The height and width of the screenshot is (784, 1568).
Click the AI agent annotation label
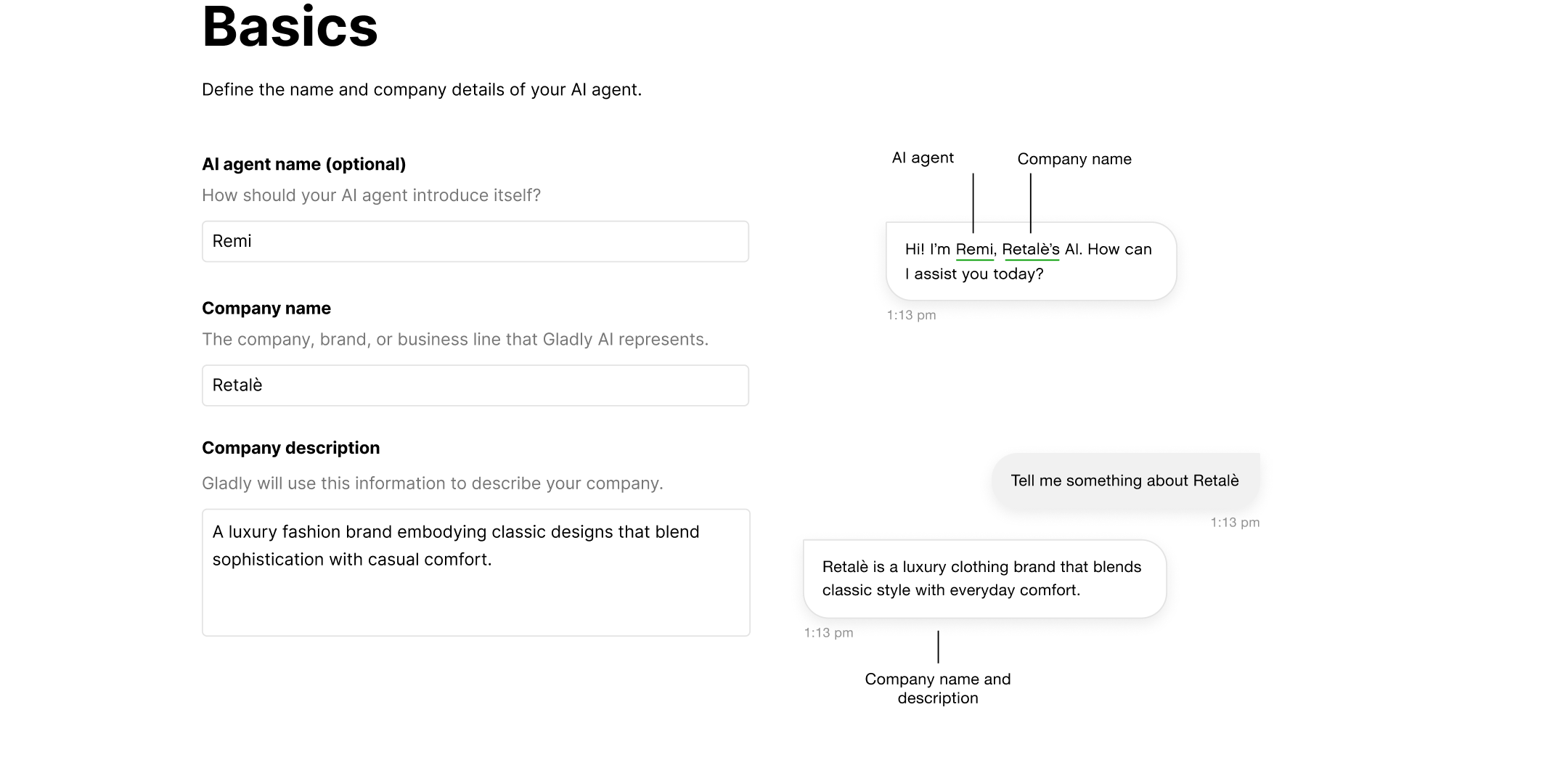[x=923, y=157]
